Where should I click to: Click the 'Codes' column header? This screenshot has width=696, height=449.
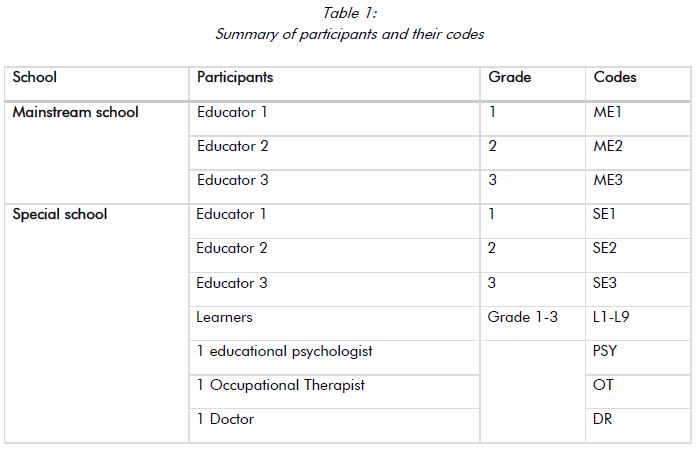point(615,77)
